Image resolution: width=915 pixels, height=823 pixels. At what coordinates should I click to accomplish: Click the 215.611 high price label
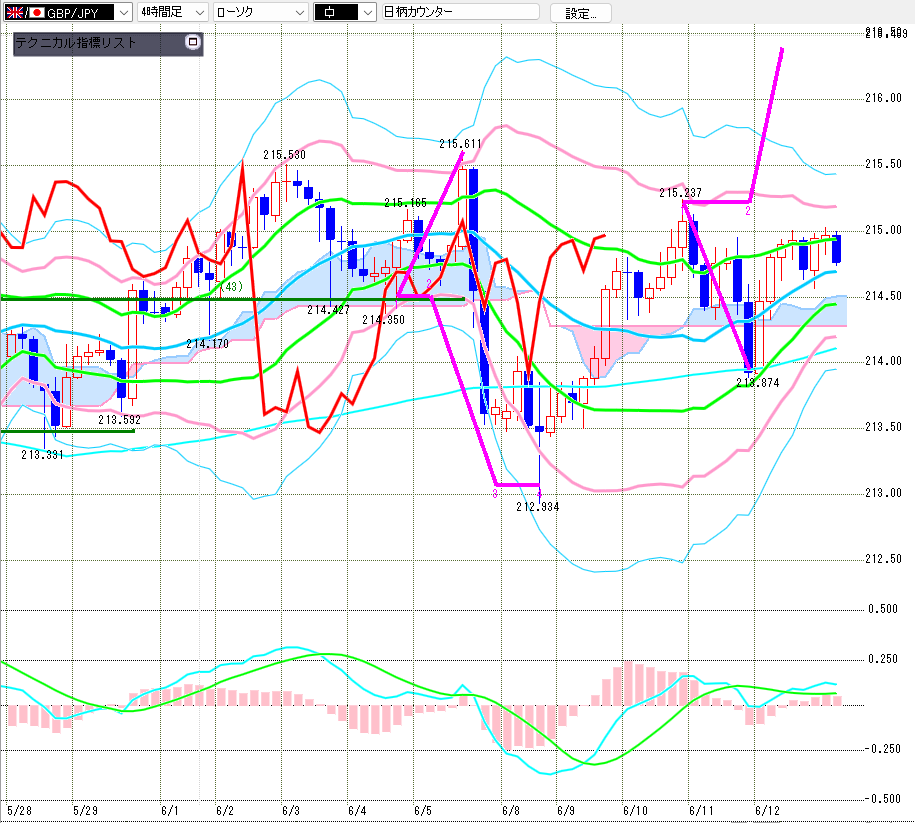point(460,144)
